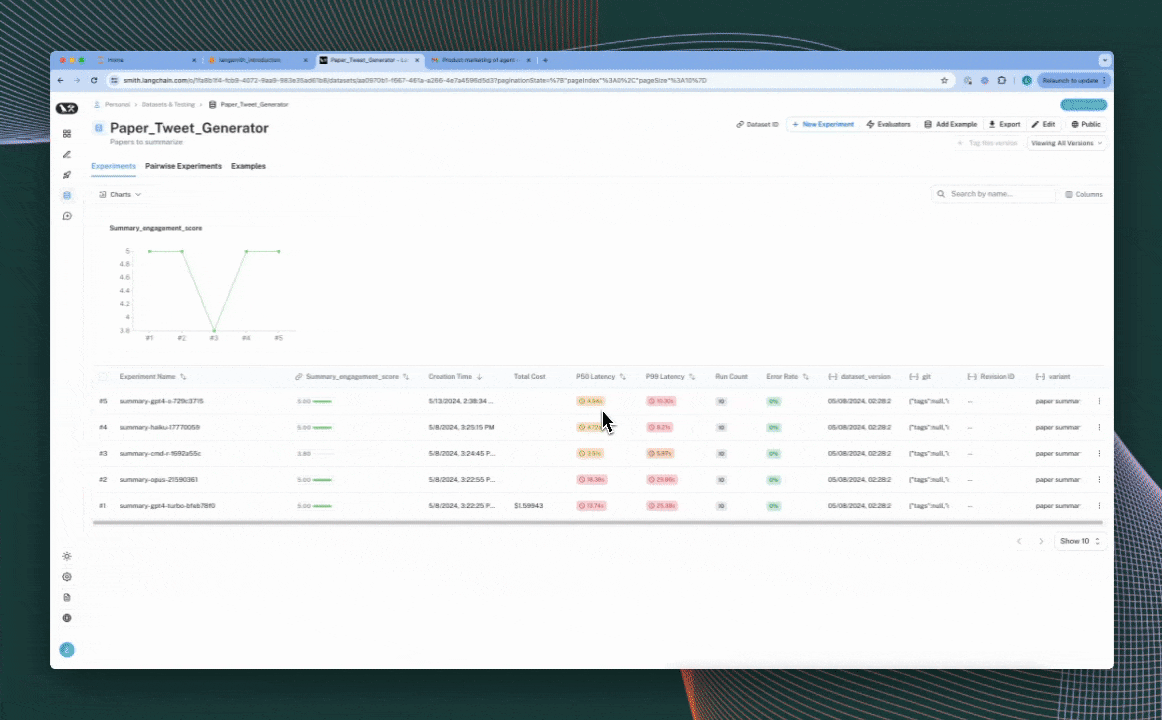Sort by P99 Latency column arrows
The width and height of the screenshot is (1162, 720).
692,377
